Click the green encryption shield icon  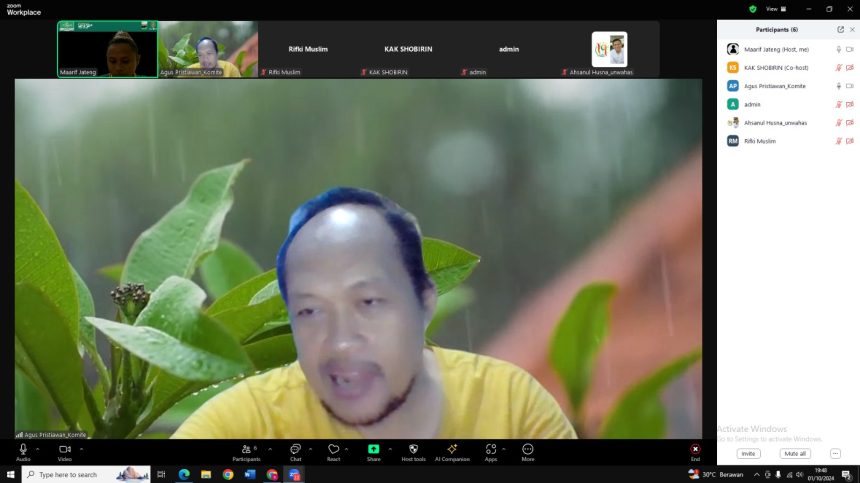pyautogui.click(x=753, y=9)
